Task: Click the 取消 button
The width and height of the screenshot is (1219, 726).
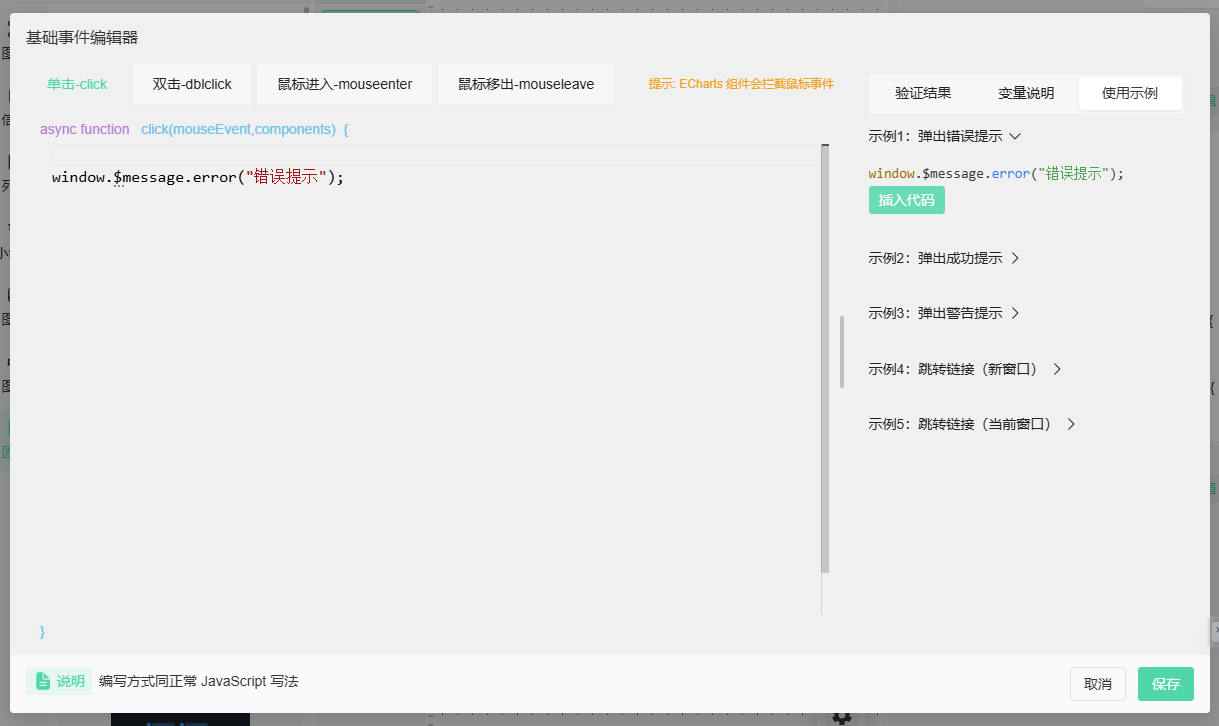Action: 1098,684
